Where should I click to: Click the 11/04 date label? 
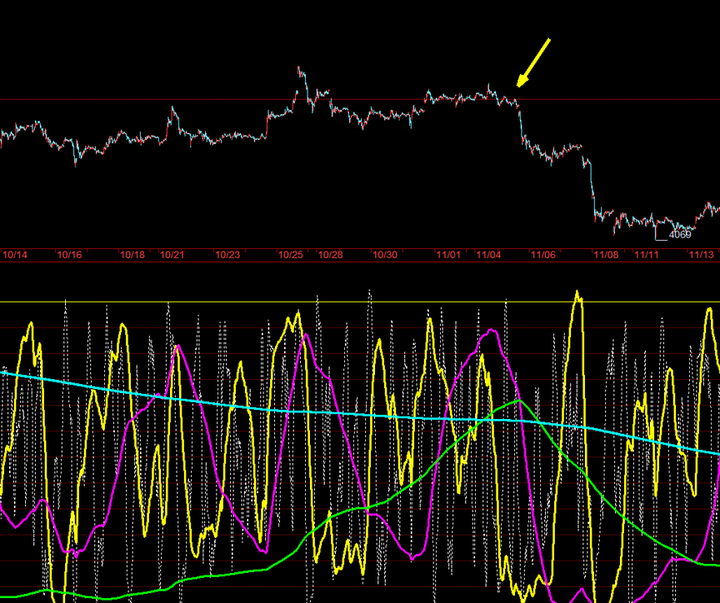pyautogui.click(x=488, y=255)
